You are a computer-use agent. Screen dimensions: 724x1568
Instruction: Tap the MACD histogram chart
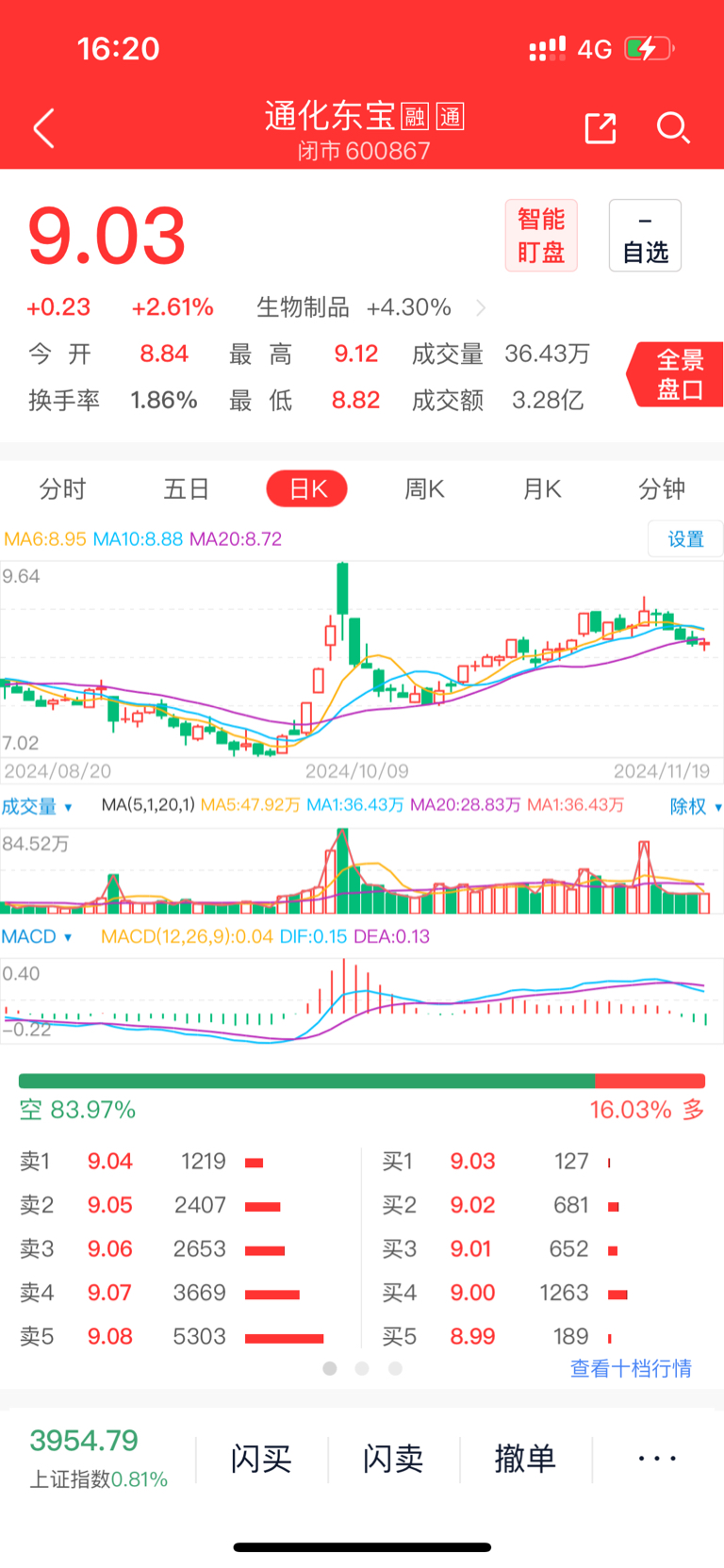click(x=362, y=1001)
